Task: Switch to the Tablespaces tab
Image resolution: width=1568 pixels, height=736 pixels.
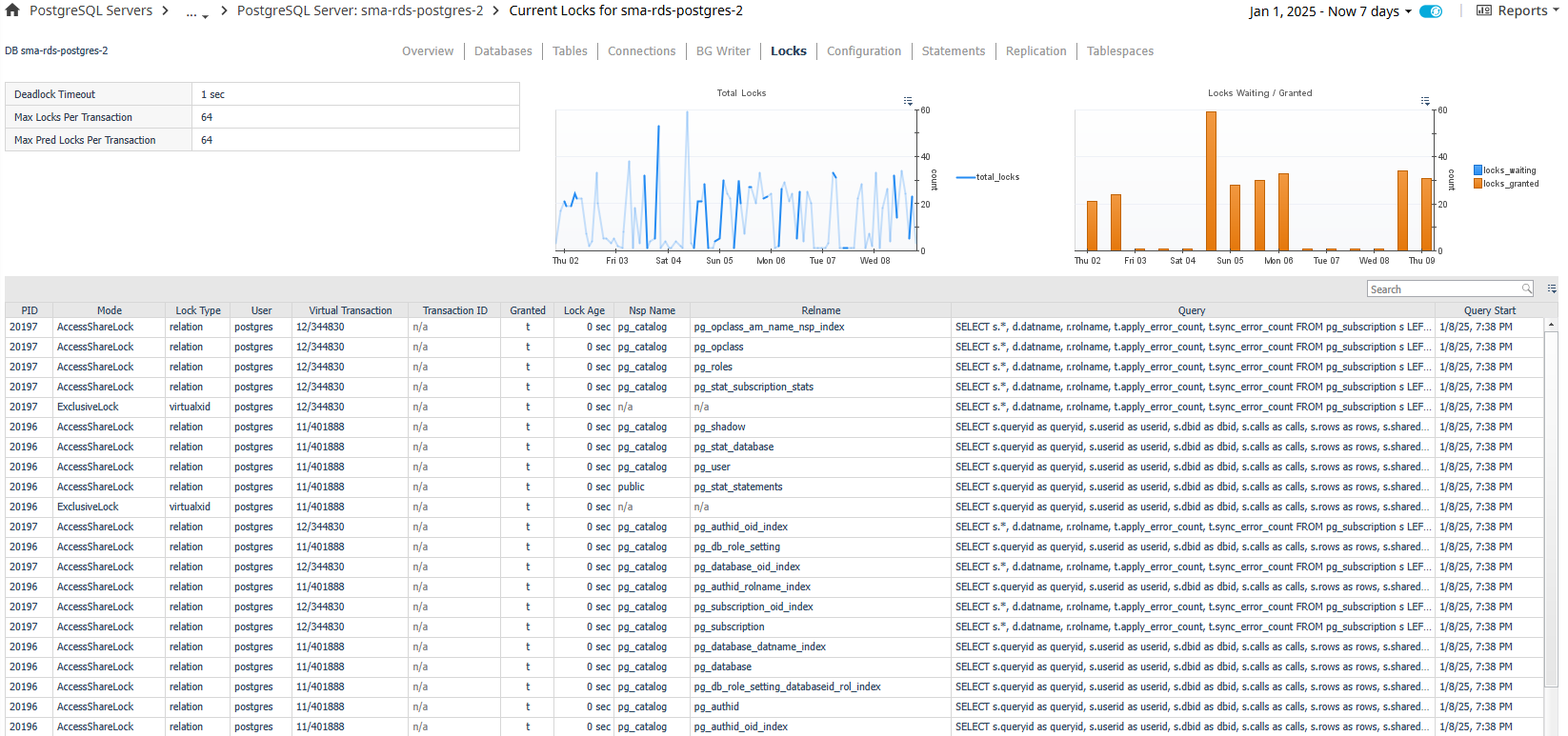Action: click(x=1120, y=51)
